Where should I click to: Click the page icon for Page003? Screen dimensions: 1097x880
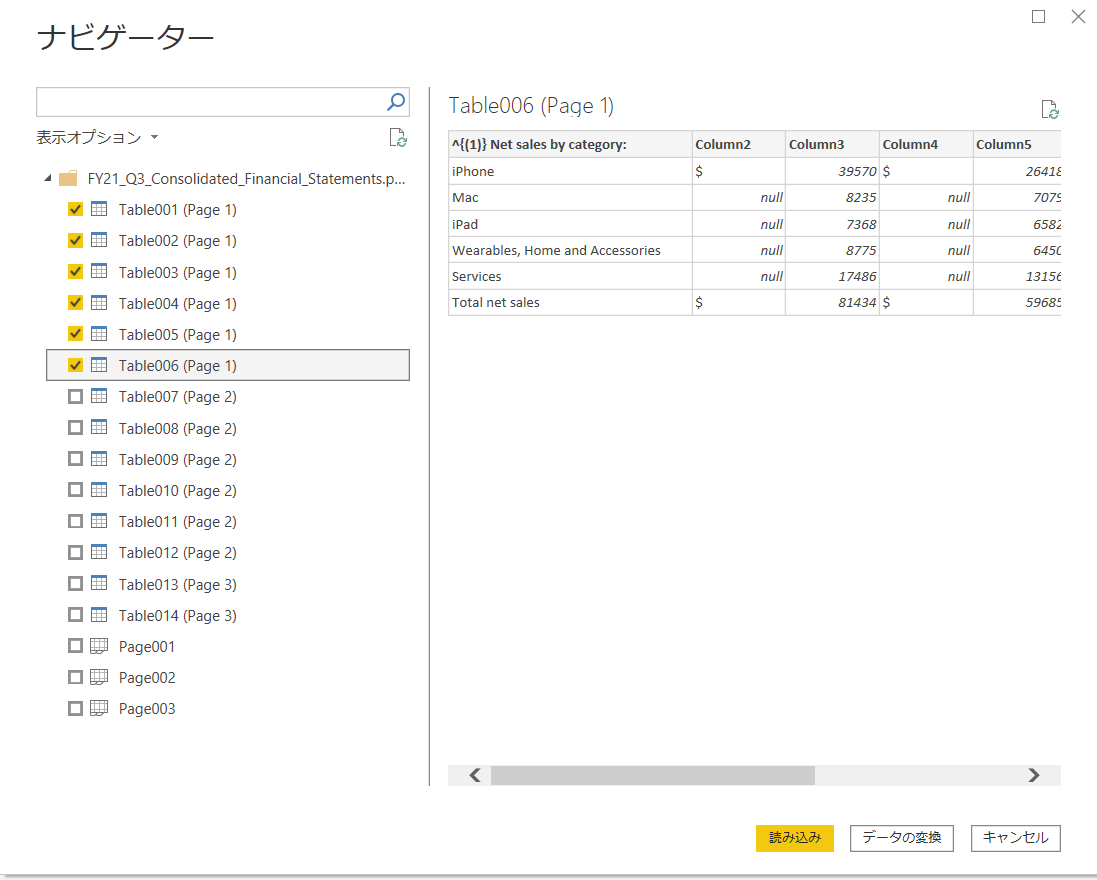(99, 709)
